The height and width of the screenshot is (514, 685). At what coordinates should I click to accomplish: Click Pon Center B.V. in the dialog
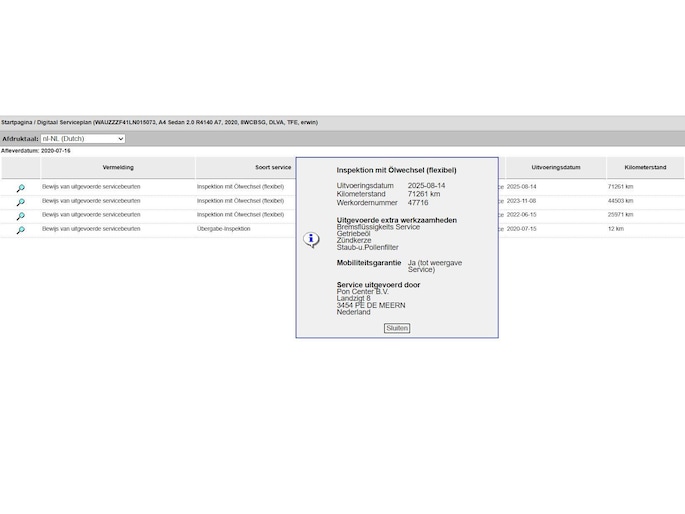(362, 292)
